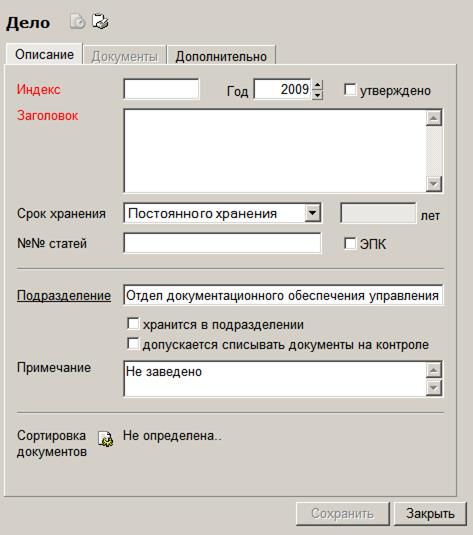
Task: Click the Закрыть button
Action: point(430,513)
